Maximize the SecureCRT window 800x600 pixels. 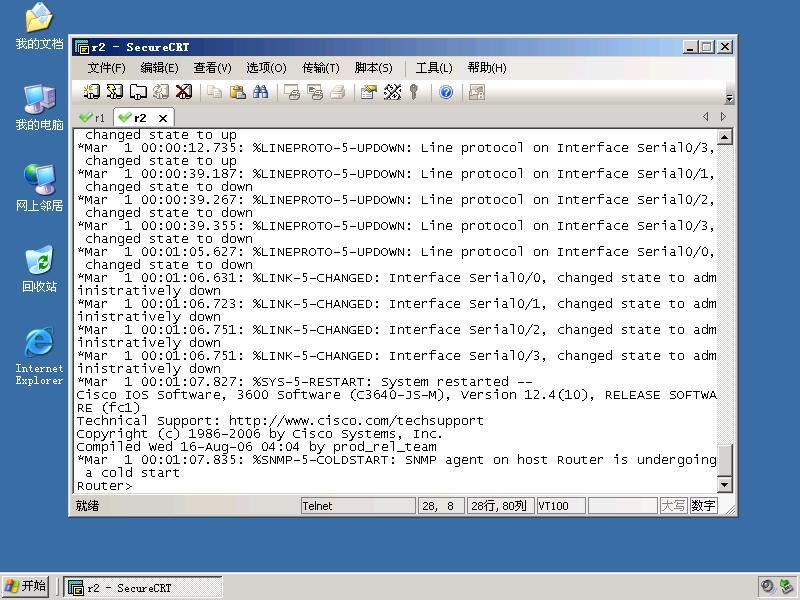[x=707, y=47]
